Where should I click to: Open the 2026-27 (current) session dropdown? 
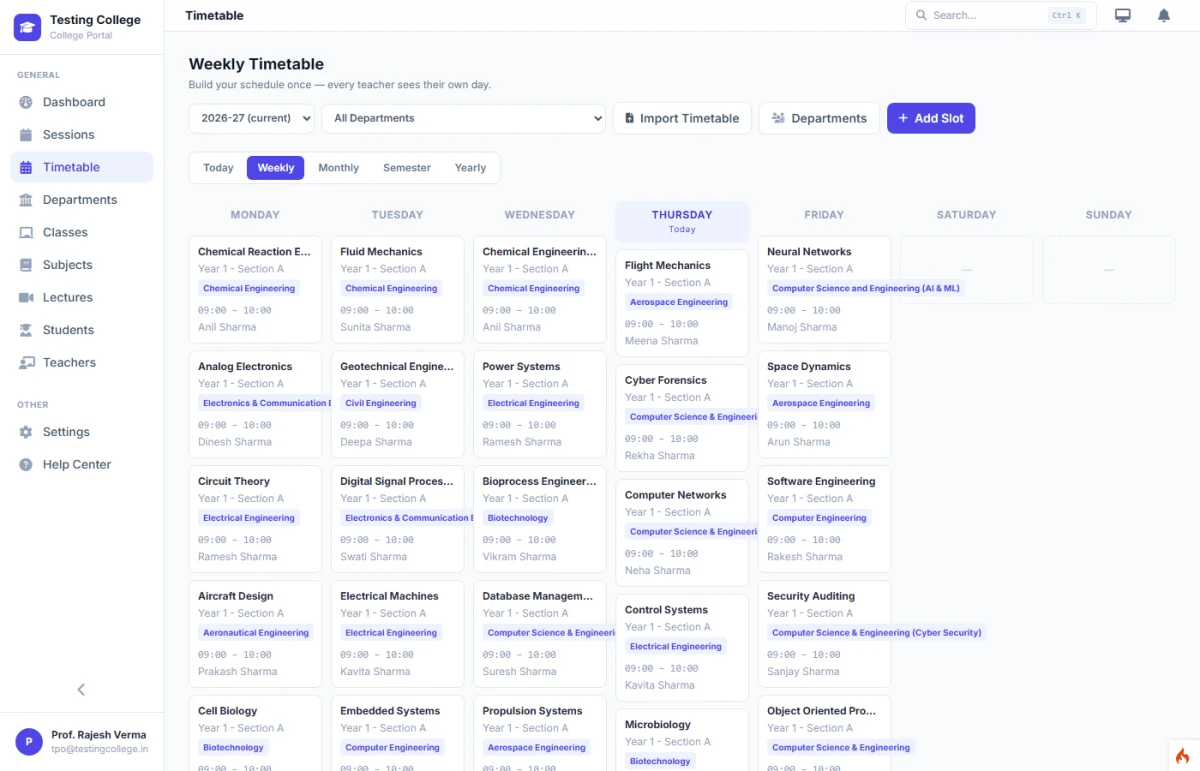click(252, 118)
